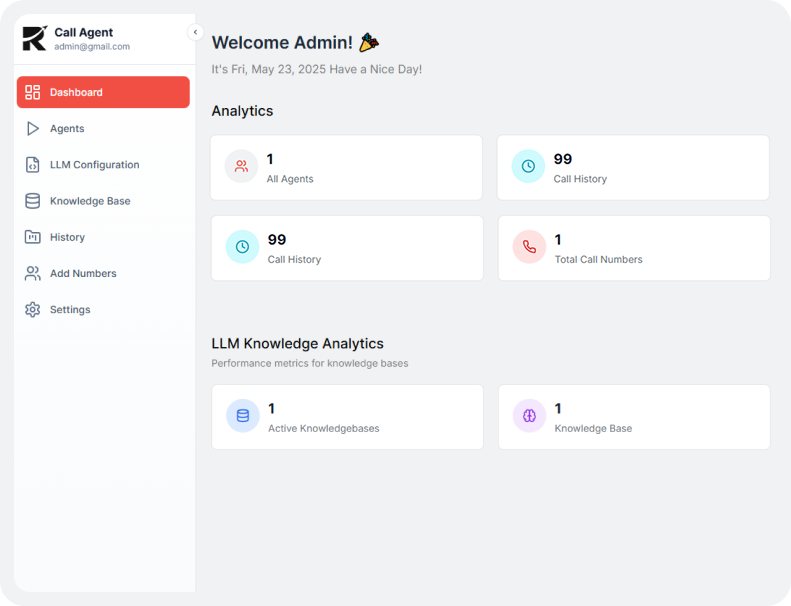This screenshot has width=791, height=606.
Task: Click the party popper emoji in heading
Action: 369,42
